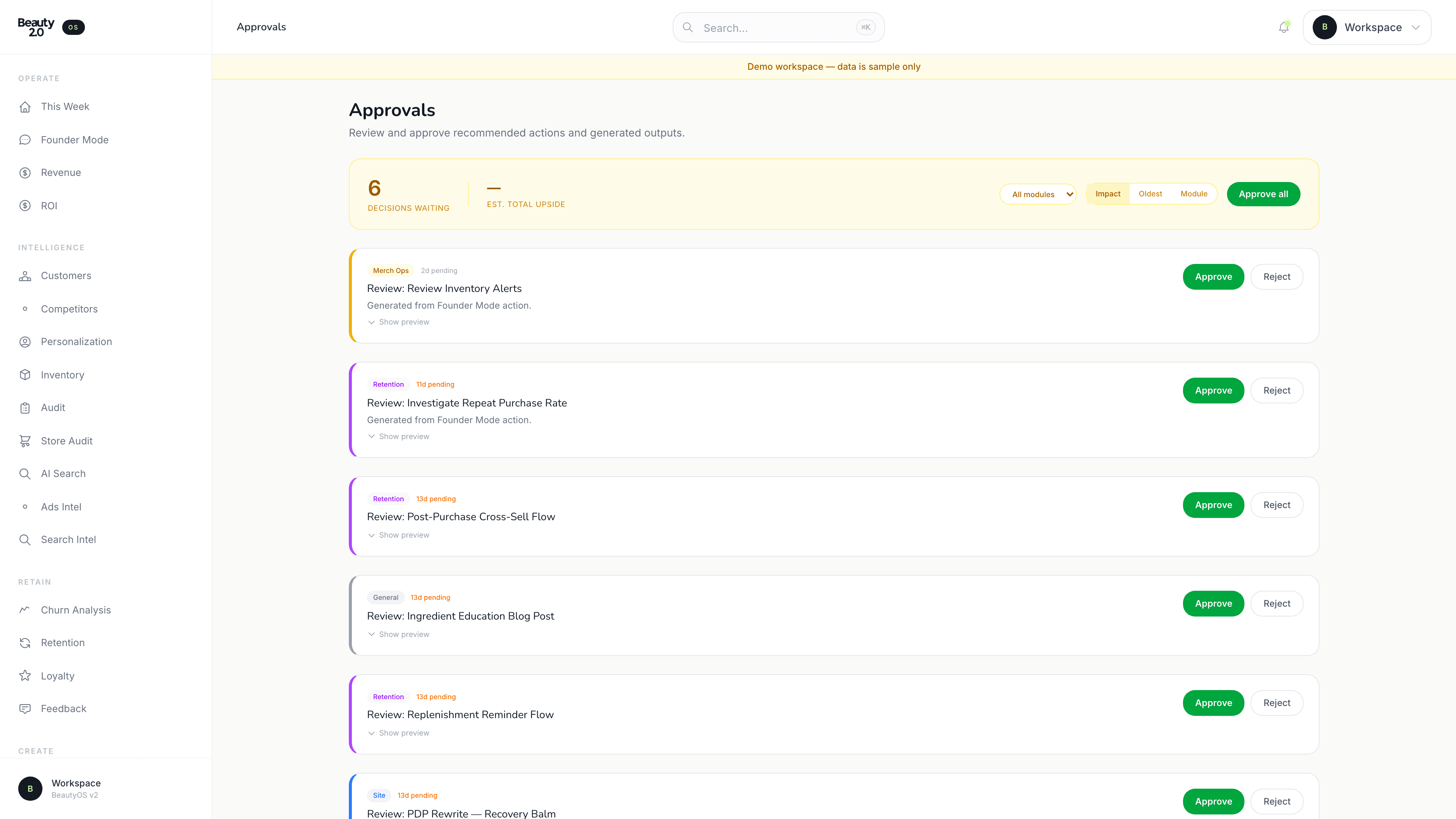Expand preview for Replenishment Reminder Flow
1456x819 pixels.
pyautogui.click(x=399, y=733)
